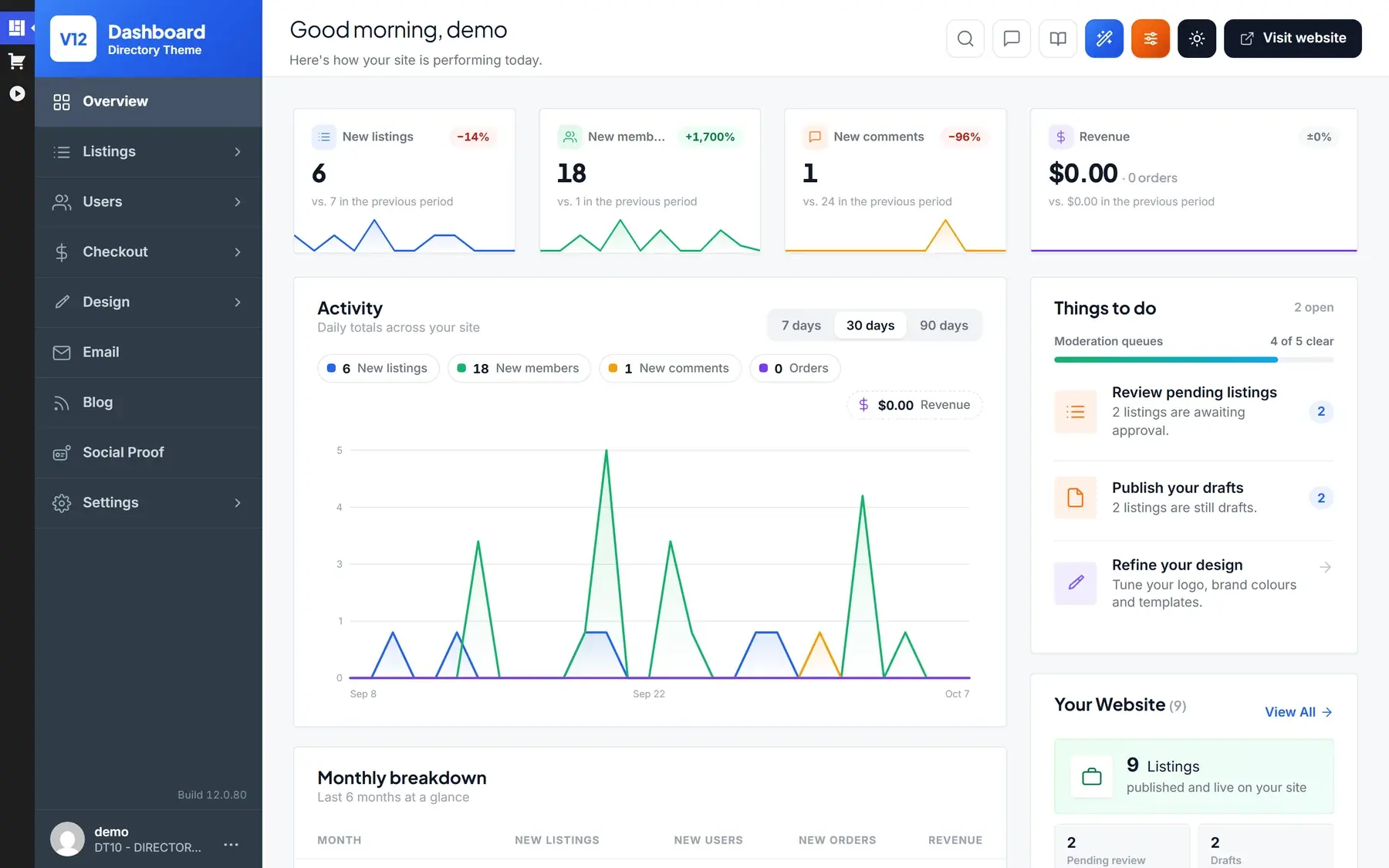Expand the Checkout chevron in sidebar
1389x868 pixels.
point(238,252)
